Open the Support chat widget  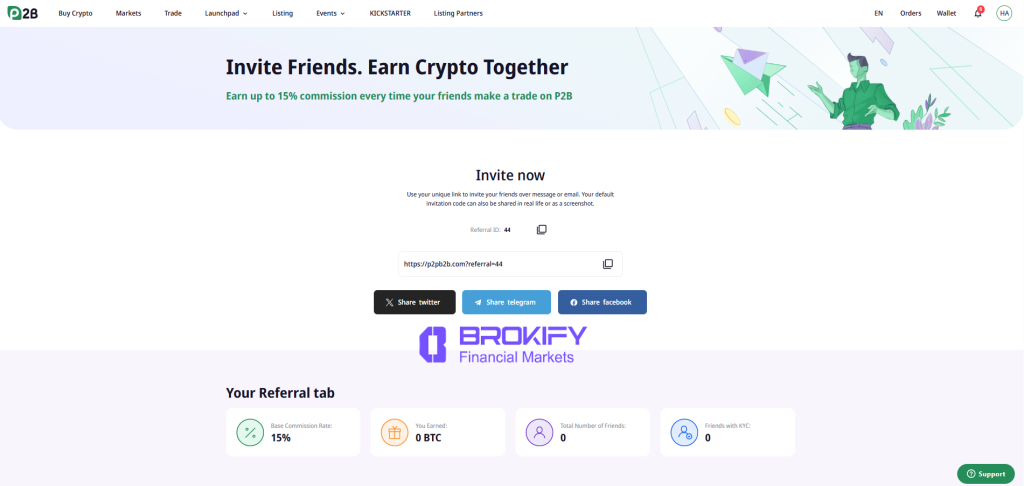(x=985, y=473)
